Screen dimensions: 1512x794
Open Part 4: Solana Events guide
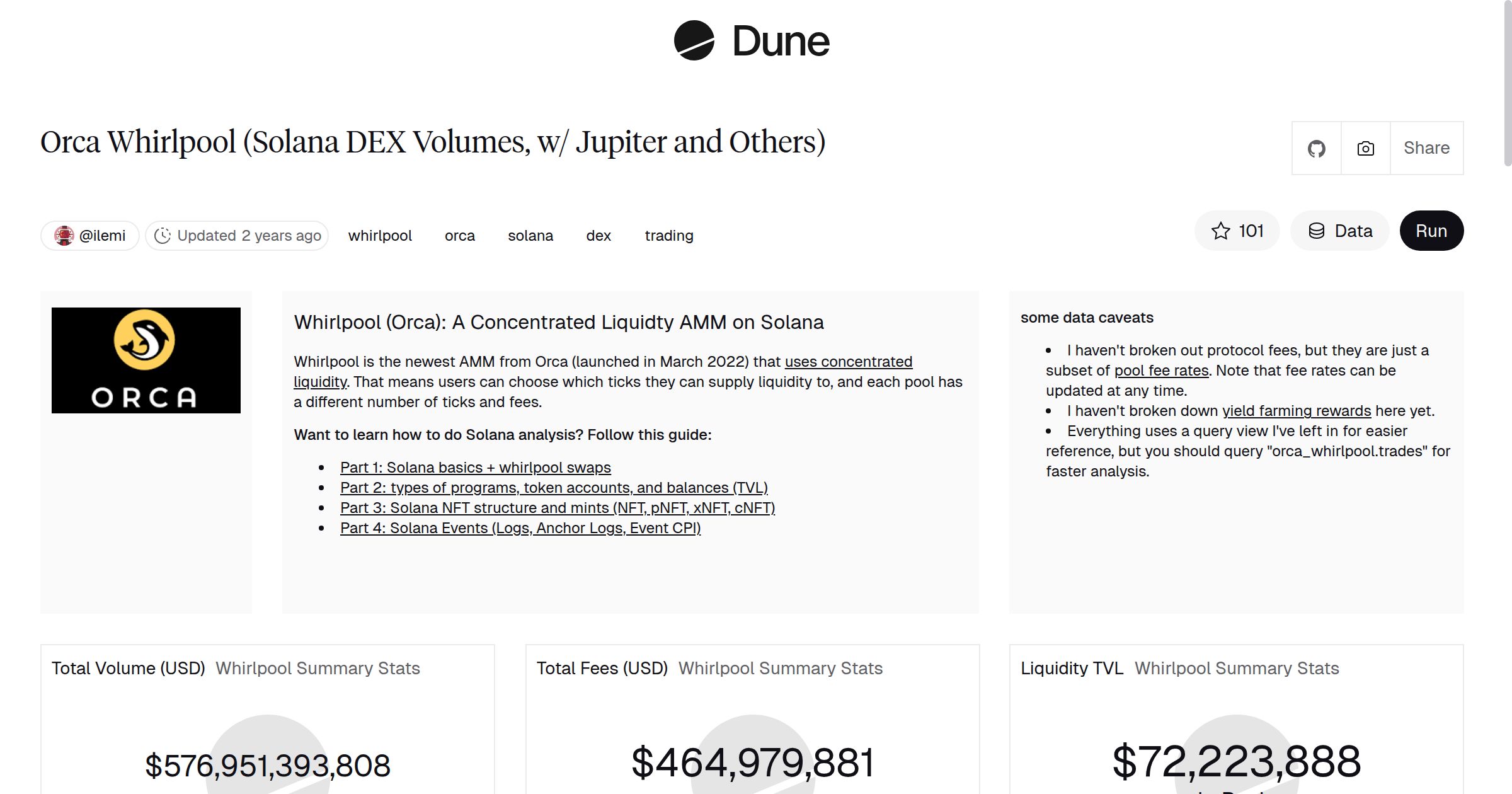pyautogui.click(x=520, y=528)
